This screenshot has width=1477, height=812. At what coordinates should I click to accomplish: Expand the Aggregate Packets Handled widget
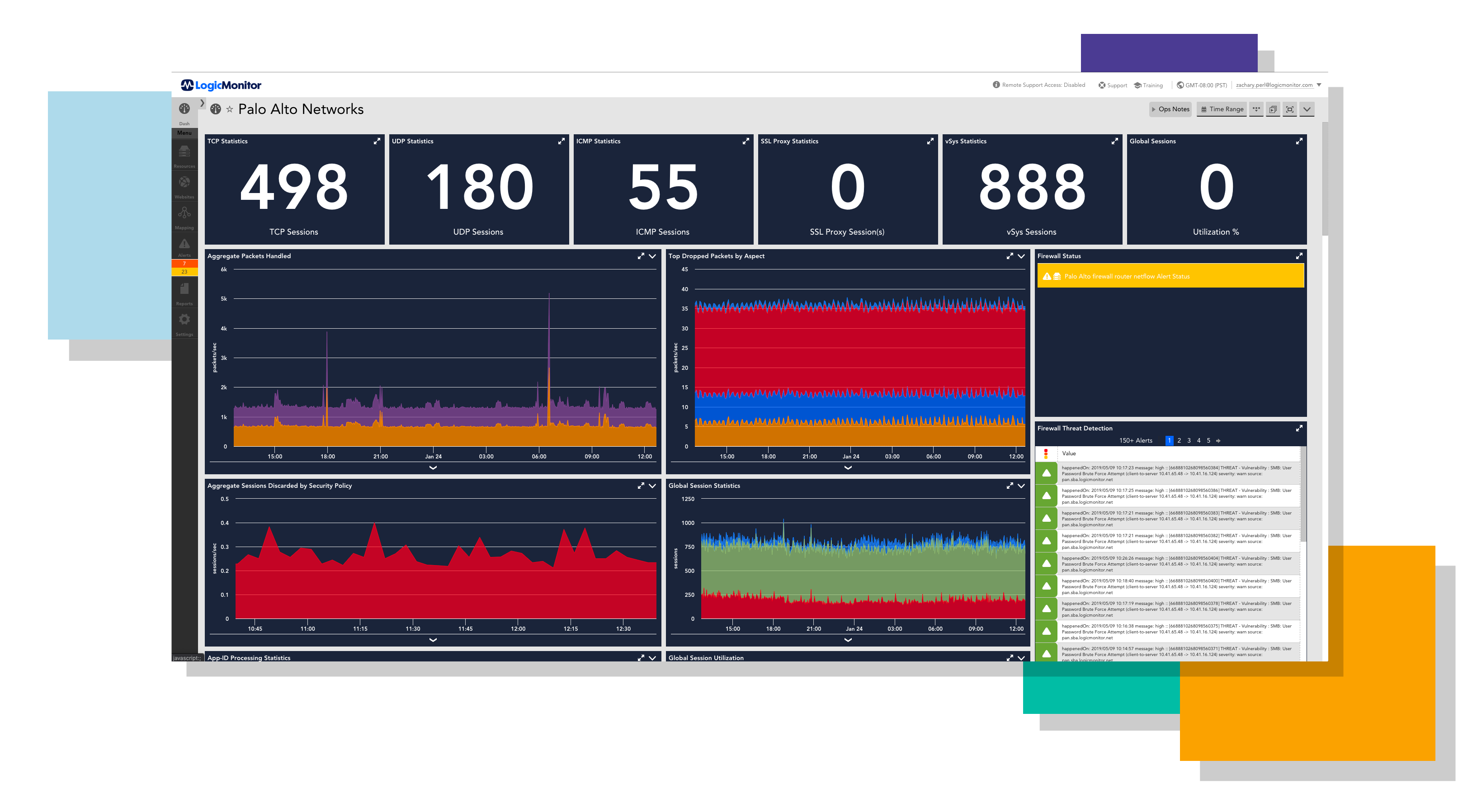point(641,256)
